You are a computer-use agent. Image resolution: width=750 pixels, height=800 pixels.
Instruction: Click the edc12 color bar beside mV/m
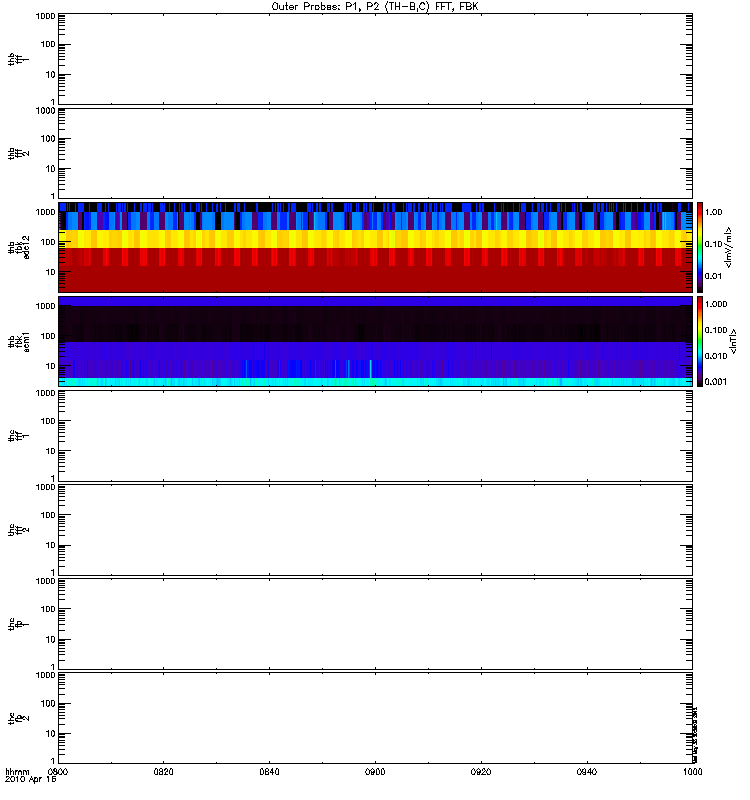700,247
